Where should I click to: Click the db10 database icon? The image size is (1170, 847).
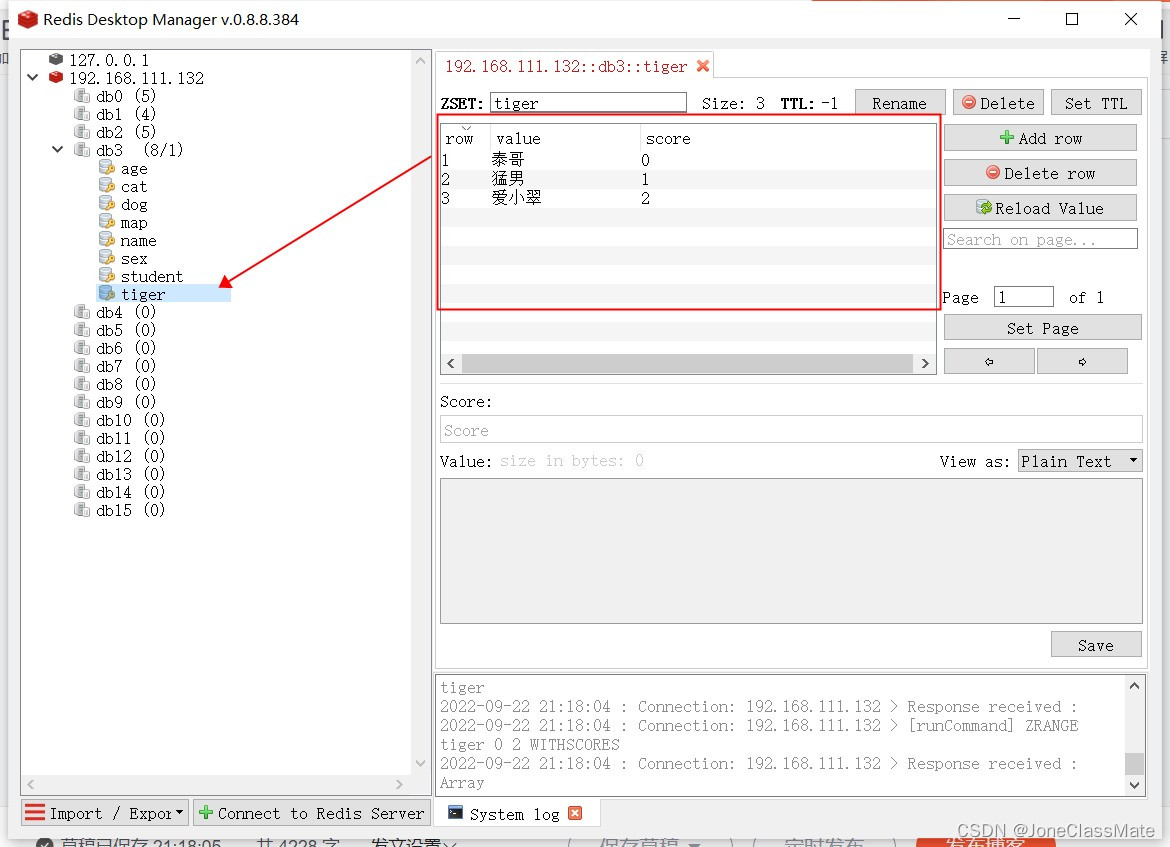coord(82,419)
